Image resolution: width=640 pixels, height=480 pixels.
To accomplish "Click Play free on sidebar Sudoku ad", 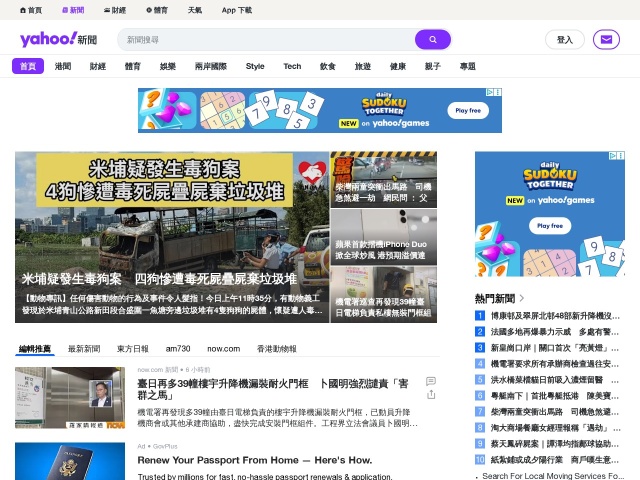I will pyautogui.click(x=550, y=226).
